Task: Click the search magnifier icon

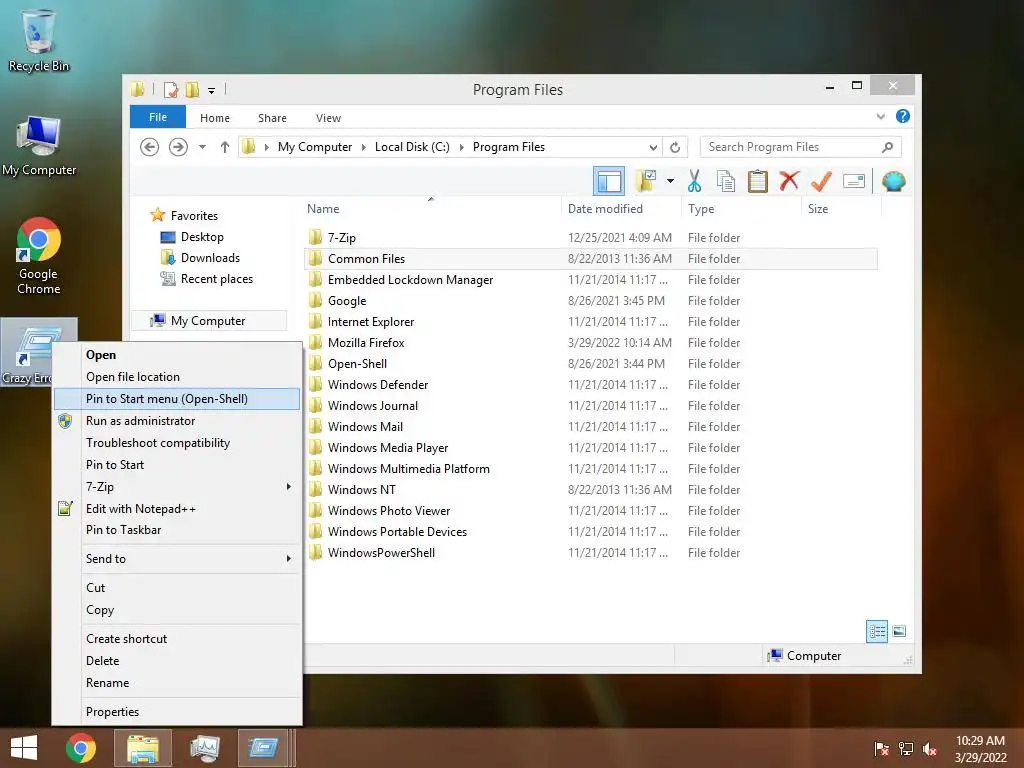Action: pos(887,147)
